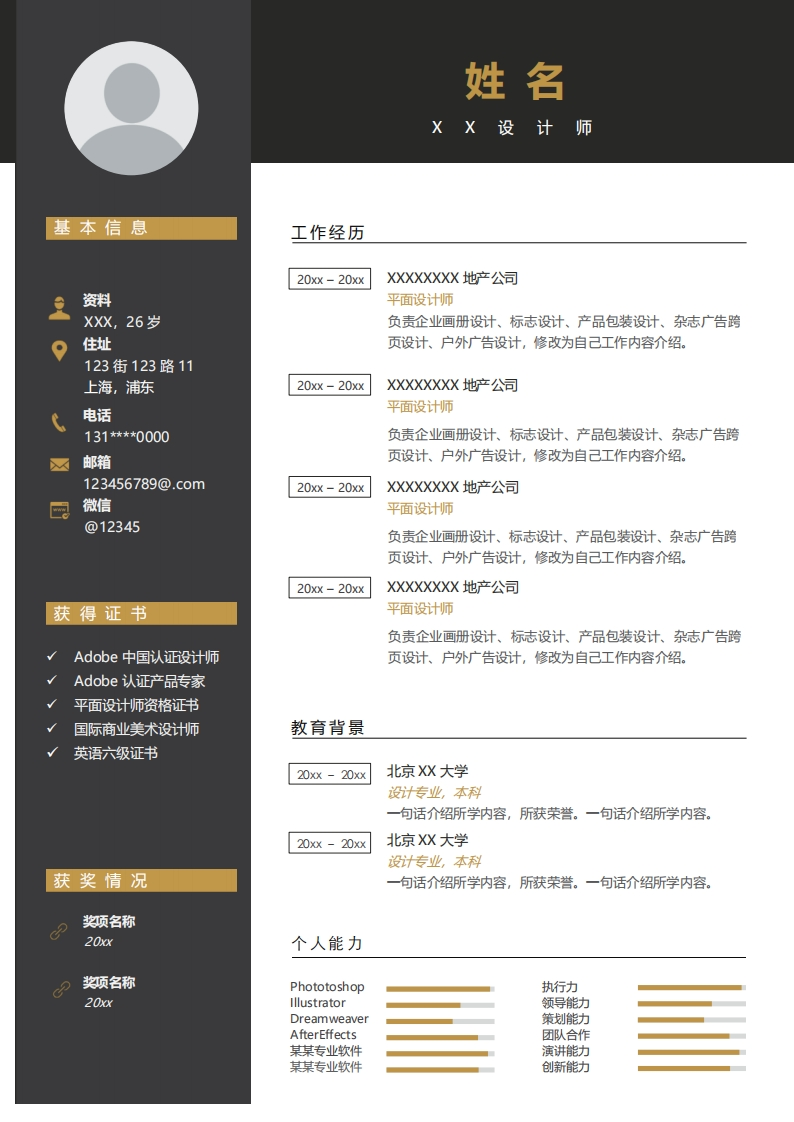Click the 团队合作 skill level bar
The width and height of the screenshot is (794, 1122).
(x=692, y=1036)
